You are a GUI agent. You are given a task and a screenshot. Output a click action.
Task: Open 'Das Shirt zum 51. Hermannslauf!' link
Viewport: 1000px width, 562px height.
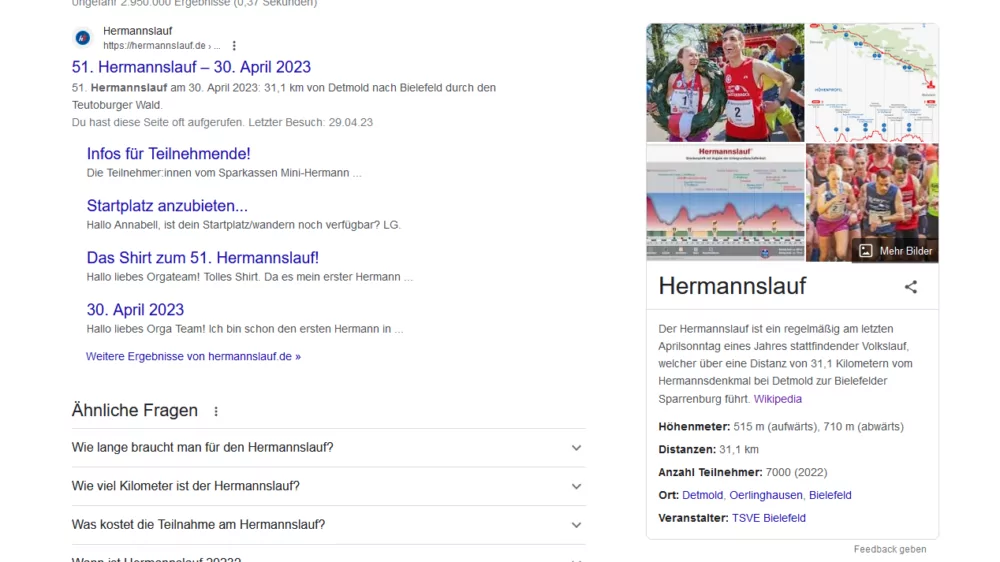click(x=203, y=258)
